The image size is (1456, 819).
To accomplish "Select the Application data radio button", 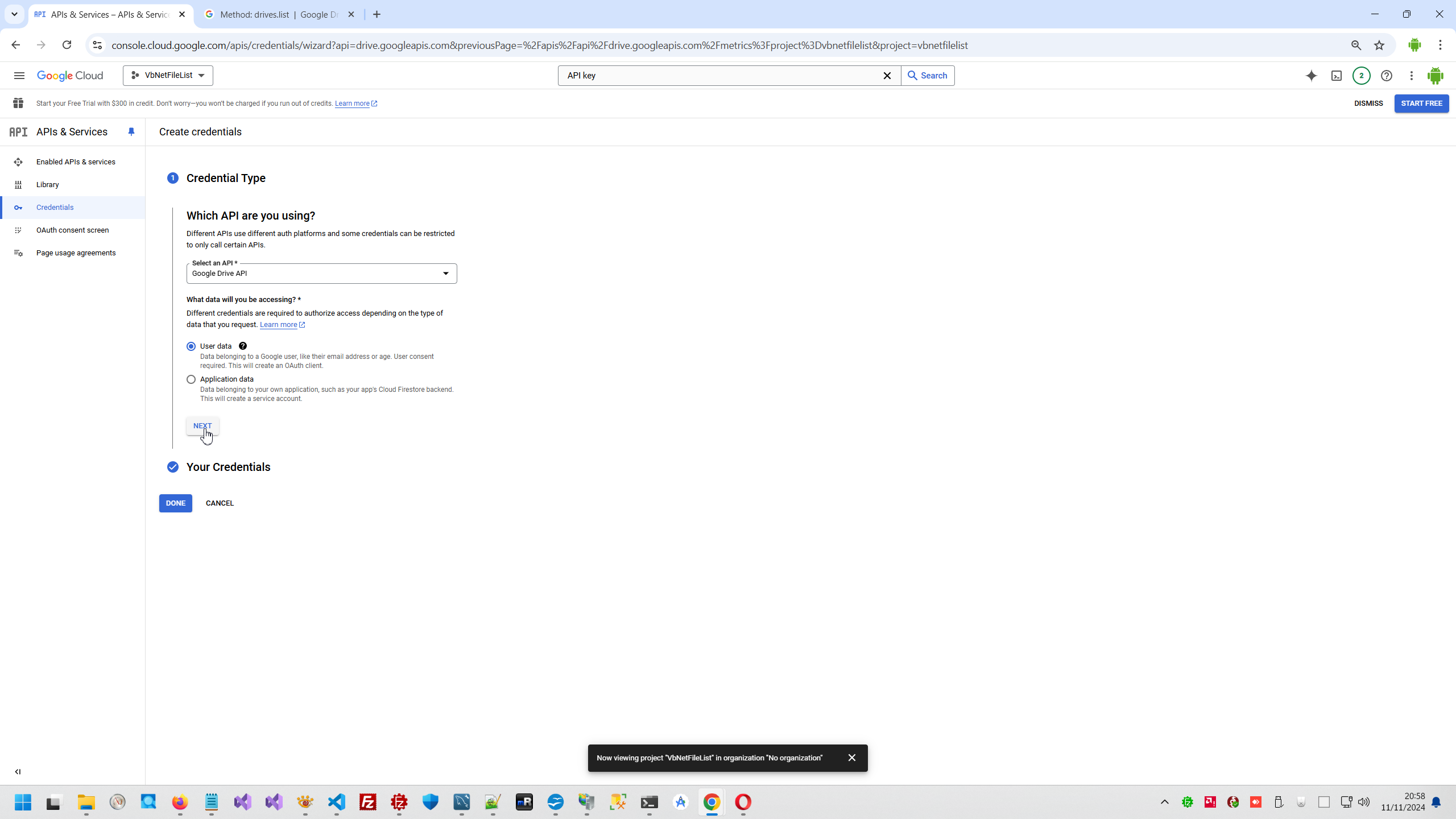I will click(x=191, y=379).
